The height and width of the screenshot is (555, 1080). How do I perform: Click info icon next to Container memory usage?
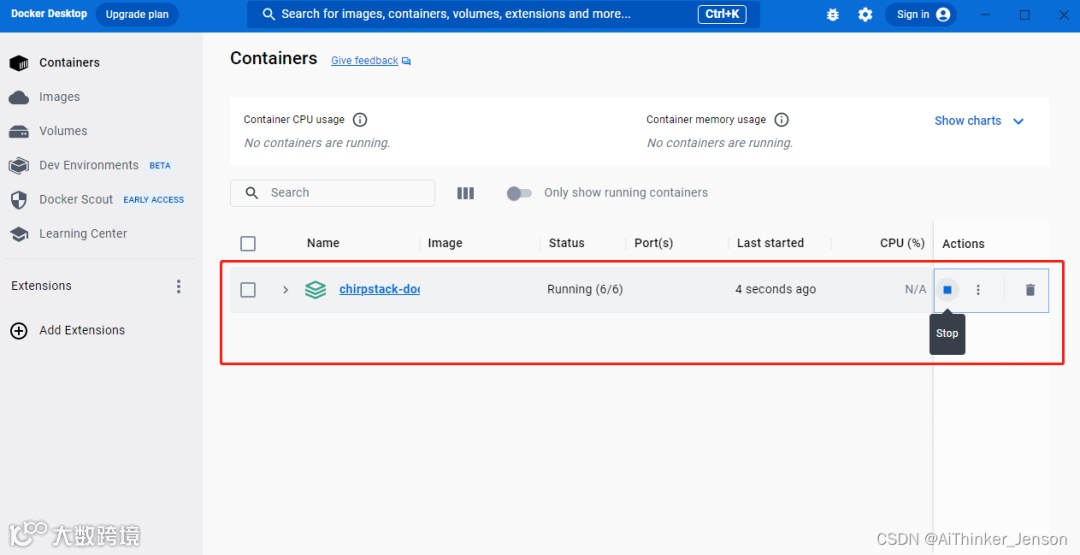click(781, 120)
